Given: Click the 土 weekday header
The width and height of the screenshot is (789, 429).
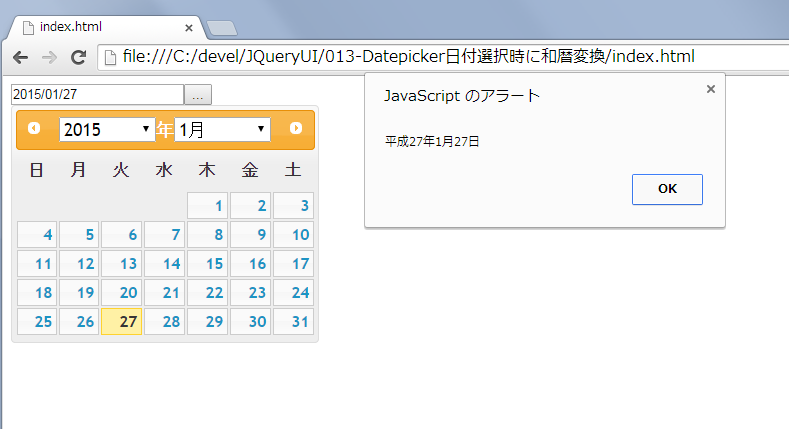Looking at the screenshot, I should click(x=293, y=170).
